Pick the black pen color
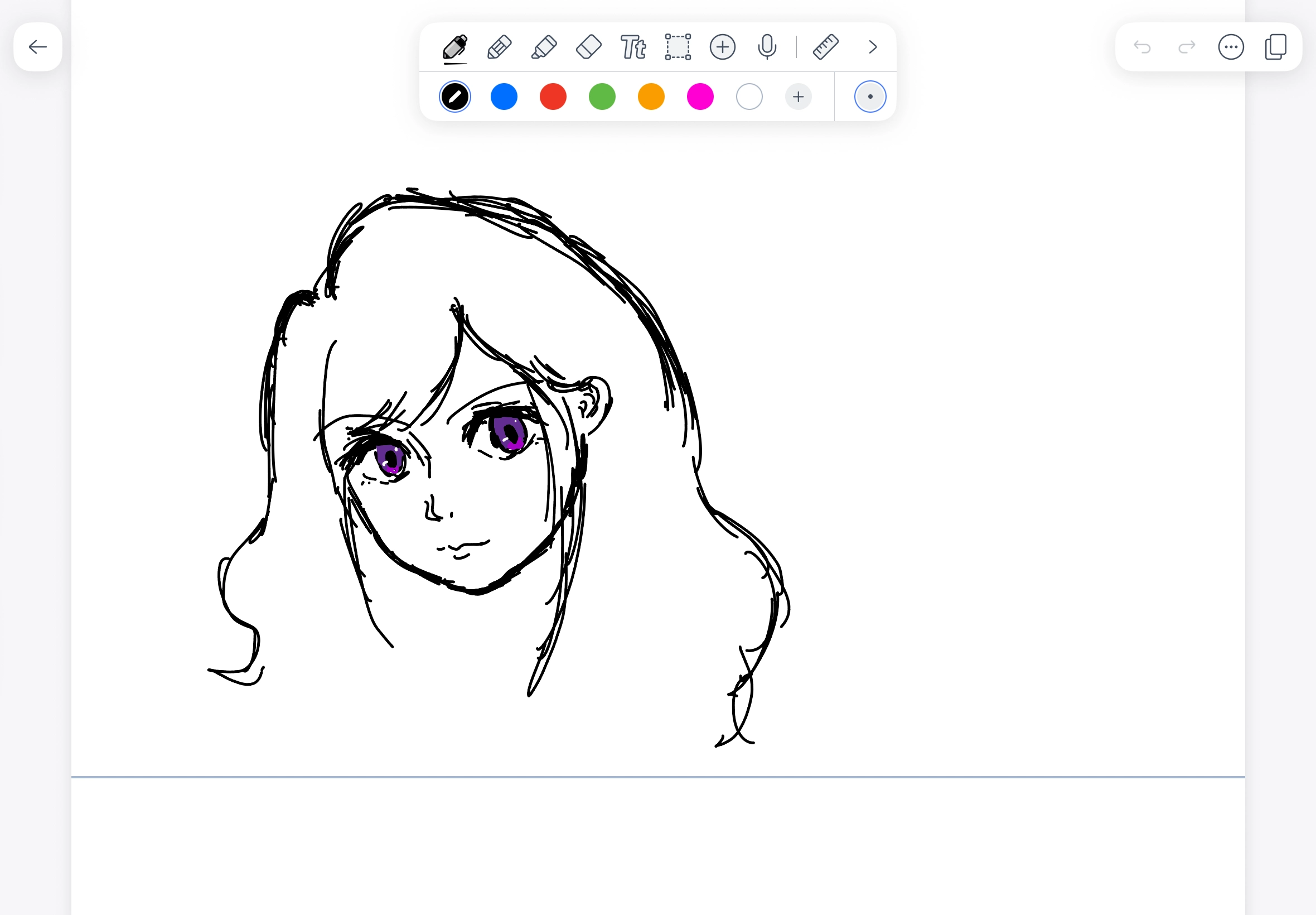The width and height of the screenshot is (1316, 915). [455, 97]
